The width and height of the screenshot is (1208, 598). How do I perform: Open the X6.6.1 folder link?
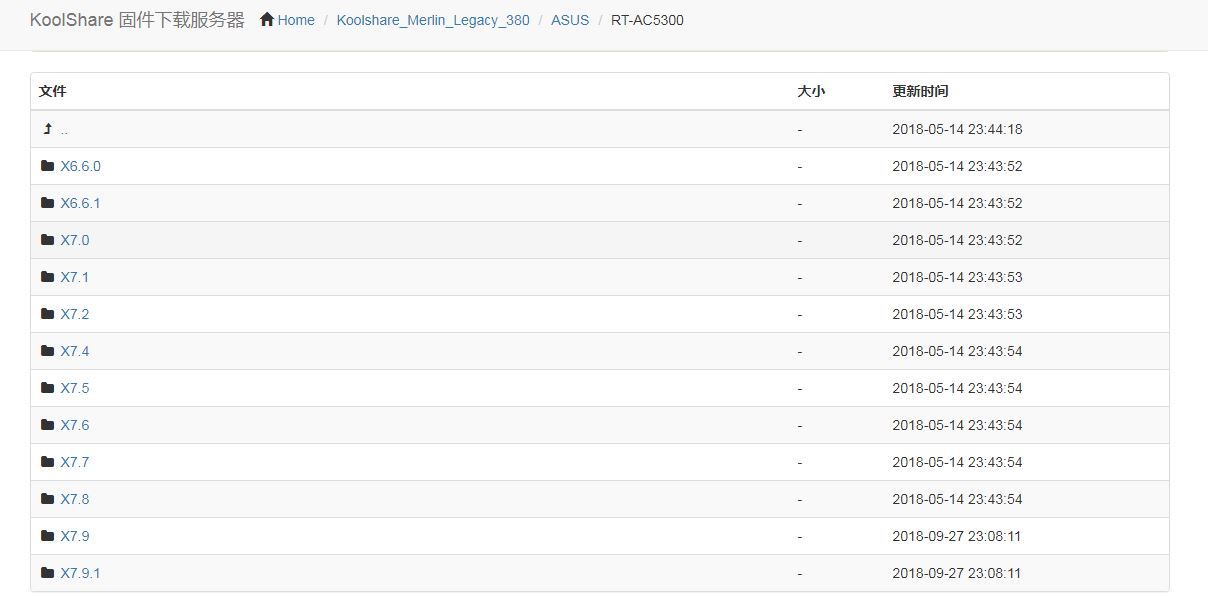click(x=80, y=203)
